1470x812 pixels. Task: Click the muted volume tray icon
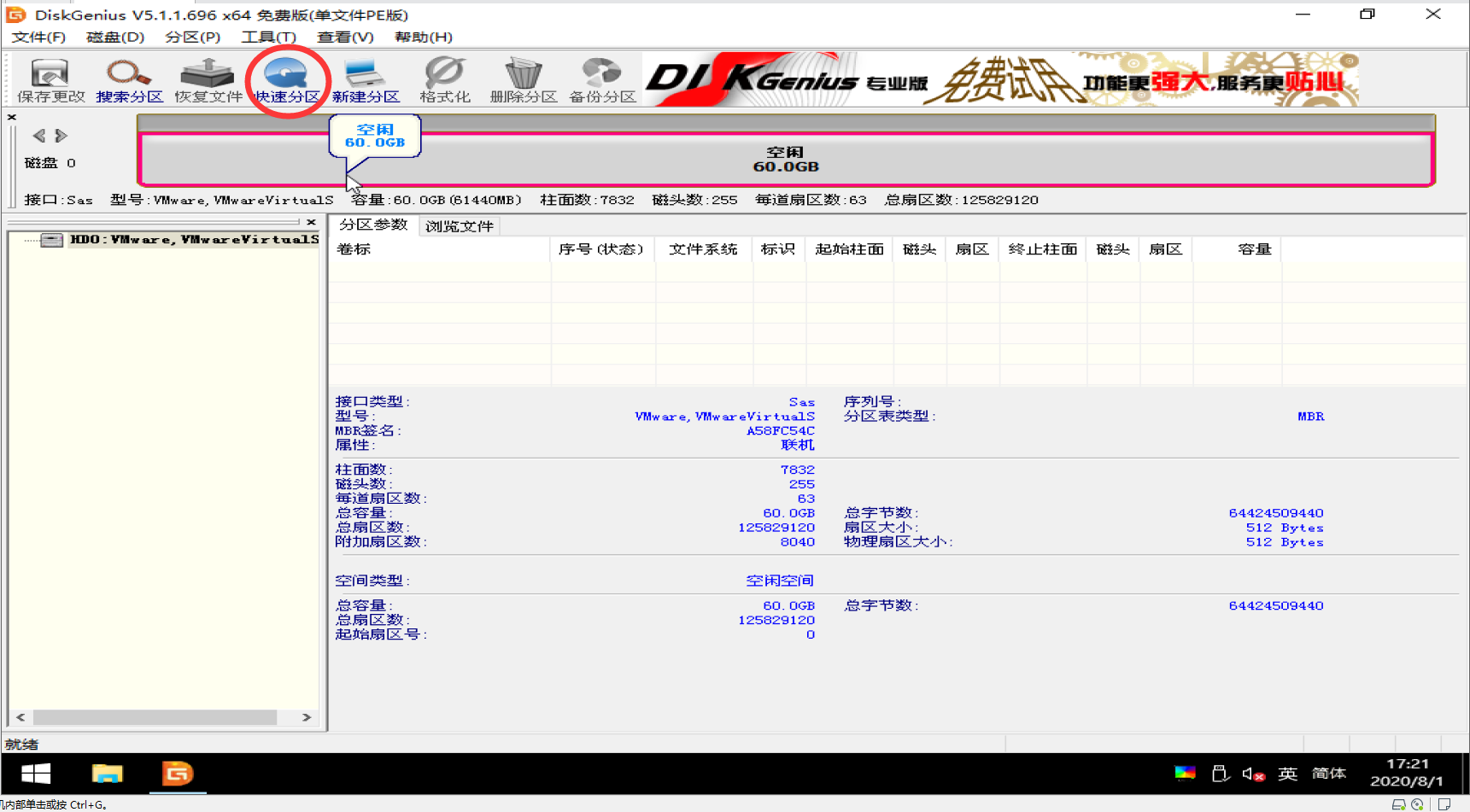[x=1253, y=774]
